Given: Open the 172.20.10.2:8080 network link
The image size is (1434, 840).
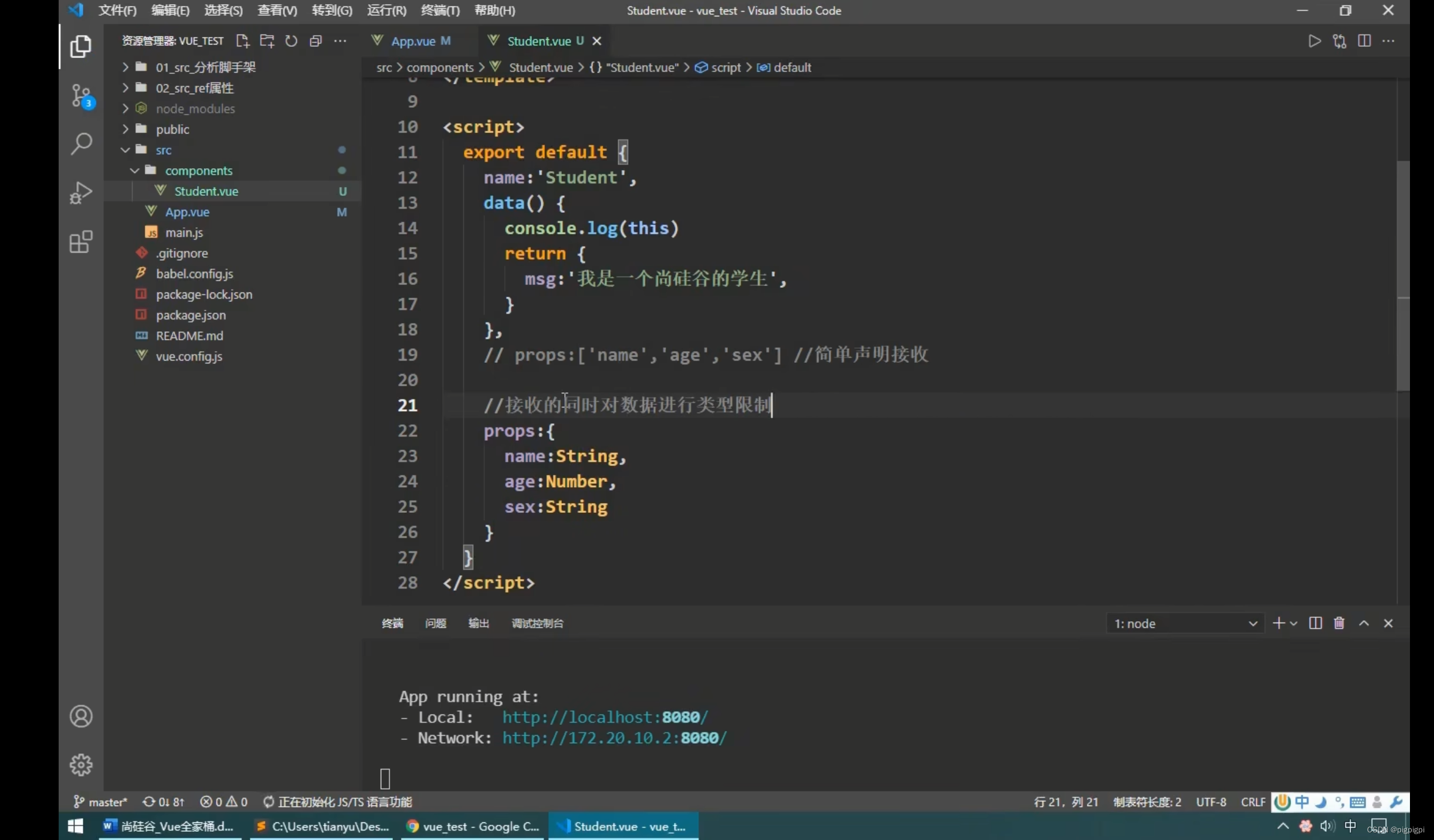Looking at the screenshot, I should pos(614,737).
